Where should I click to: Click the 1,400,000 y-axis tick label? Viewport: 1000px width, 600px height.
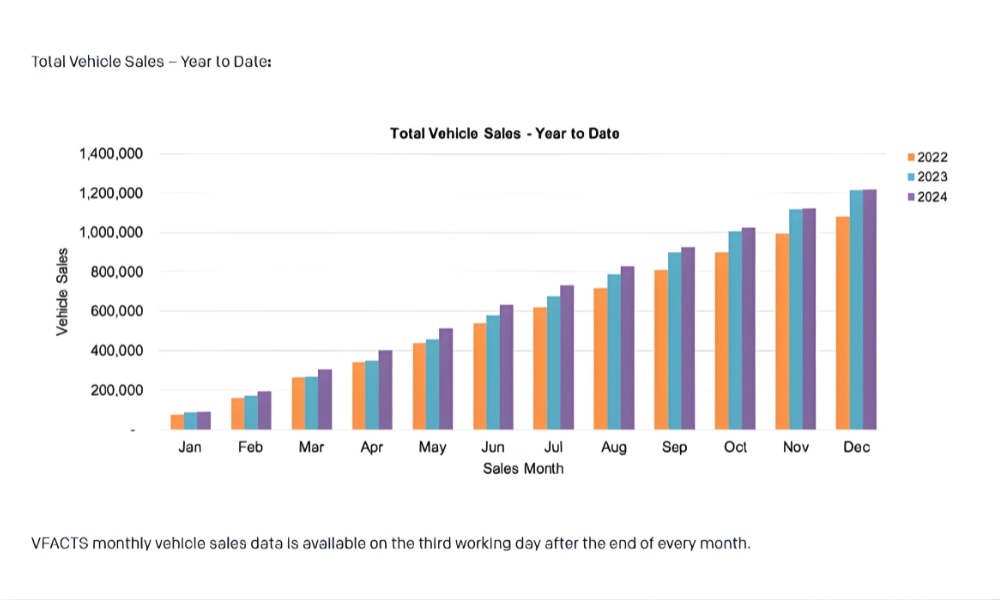[x=111, y=154]
